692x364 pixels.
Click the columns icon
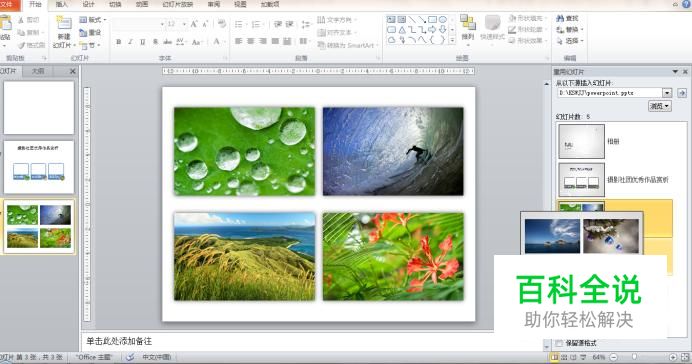303,41
